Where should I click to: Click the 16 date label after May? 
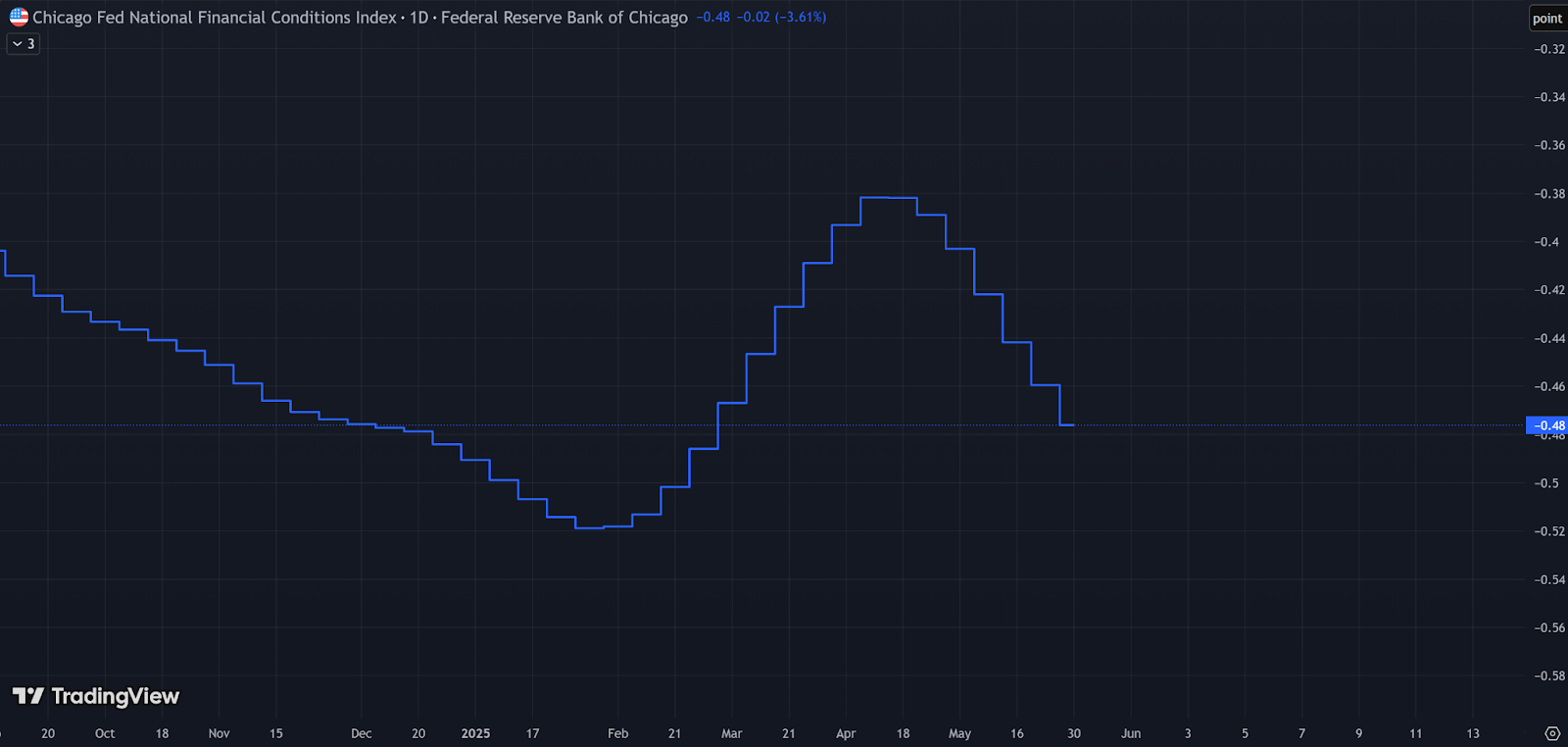[x=1017, y=733]
